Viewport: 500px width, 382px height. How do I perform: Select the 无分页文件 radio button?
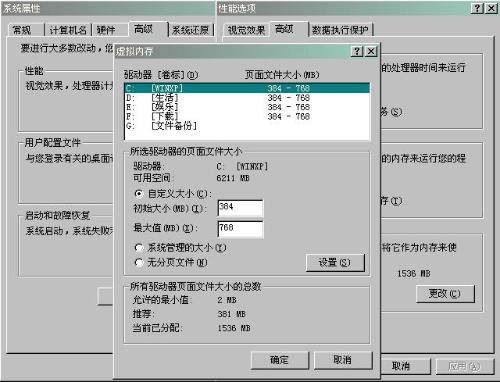[139, 263]
